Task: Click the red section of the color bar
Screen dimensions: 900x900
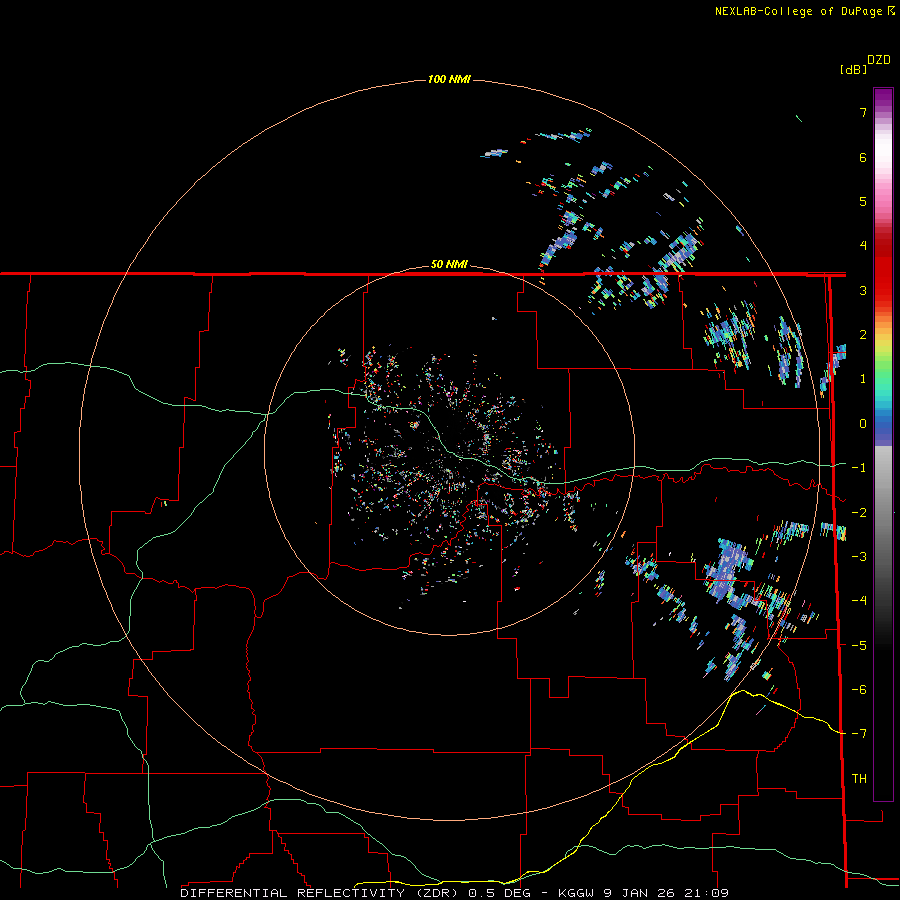Action: coord(883,267)
